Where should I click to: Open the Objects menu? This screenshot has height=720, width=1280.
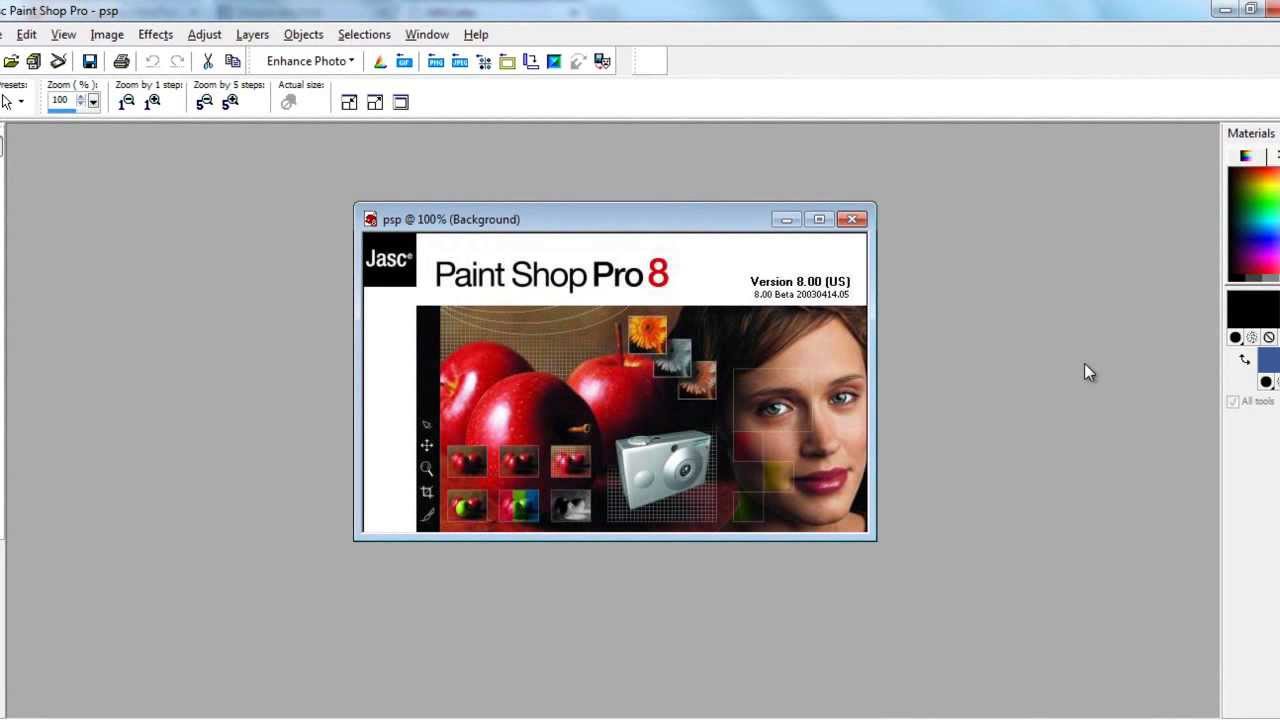pos(303,34)
